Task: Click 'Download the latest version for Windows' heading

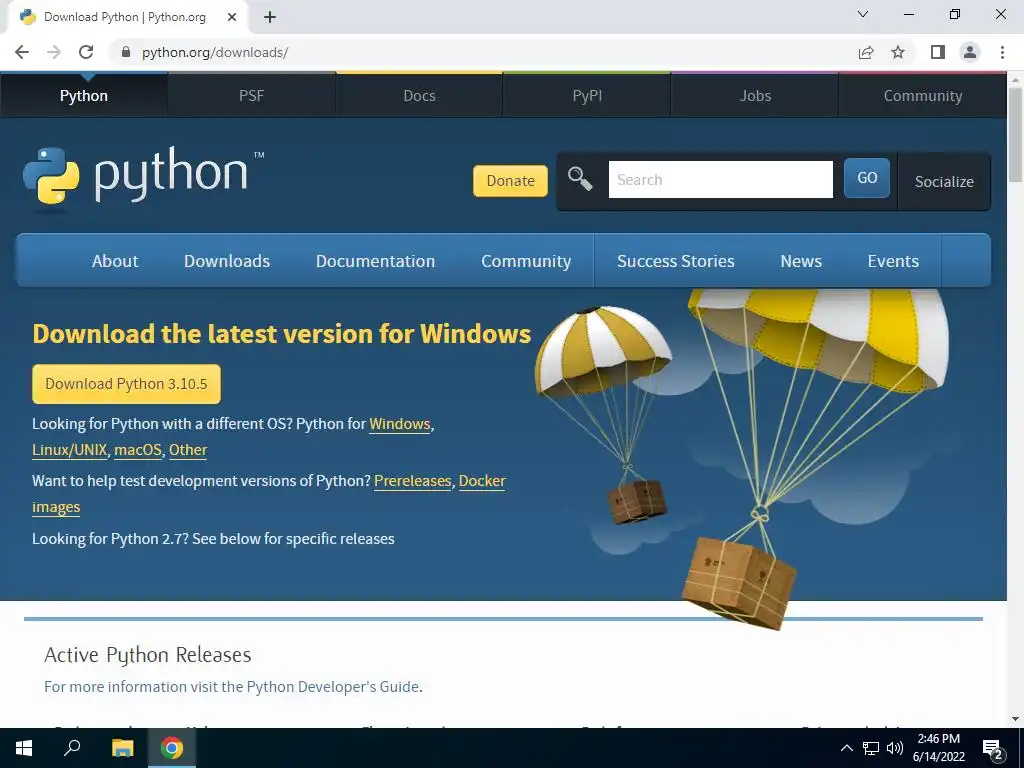Action: 281,334
